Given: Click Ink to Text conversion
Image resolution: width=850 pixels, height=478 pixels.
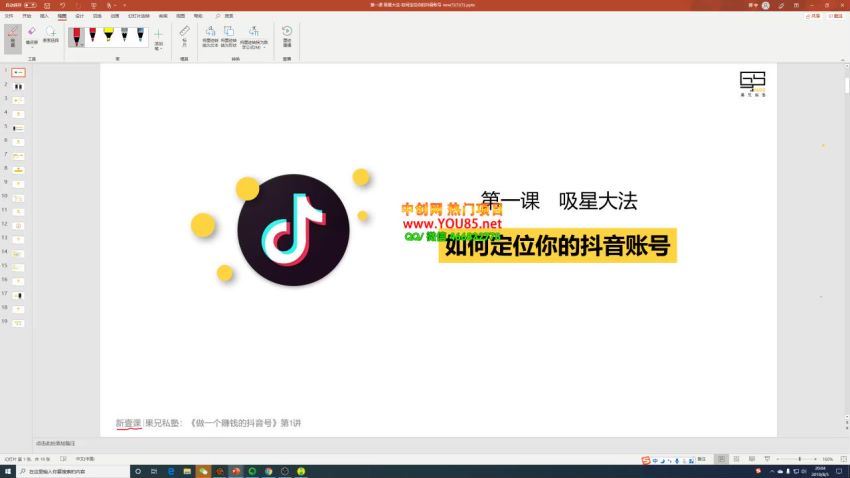Looking at the screenshot, I should tap(210, 36).
